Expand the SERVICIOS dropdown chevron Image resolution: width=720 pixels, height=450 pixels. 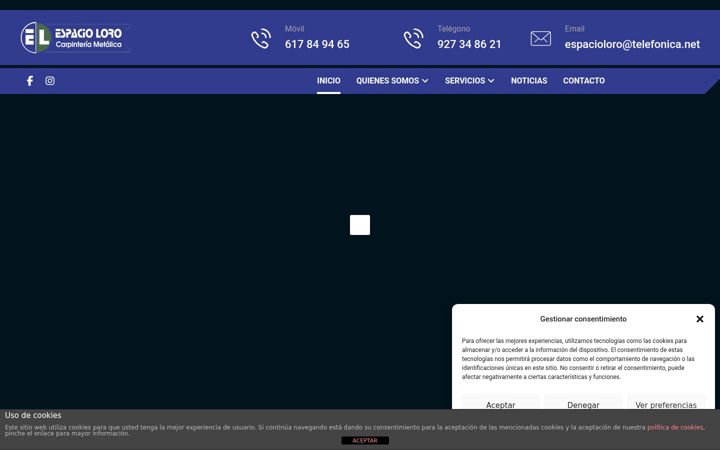(491, 81)
